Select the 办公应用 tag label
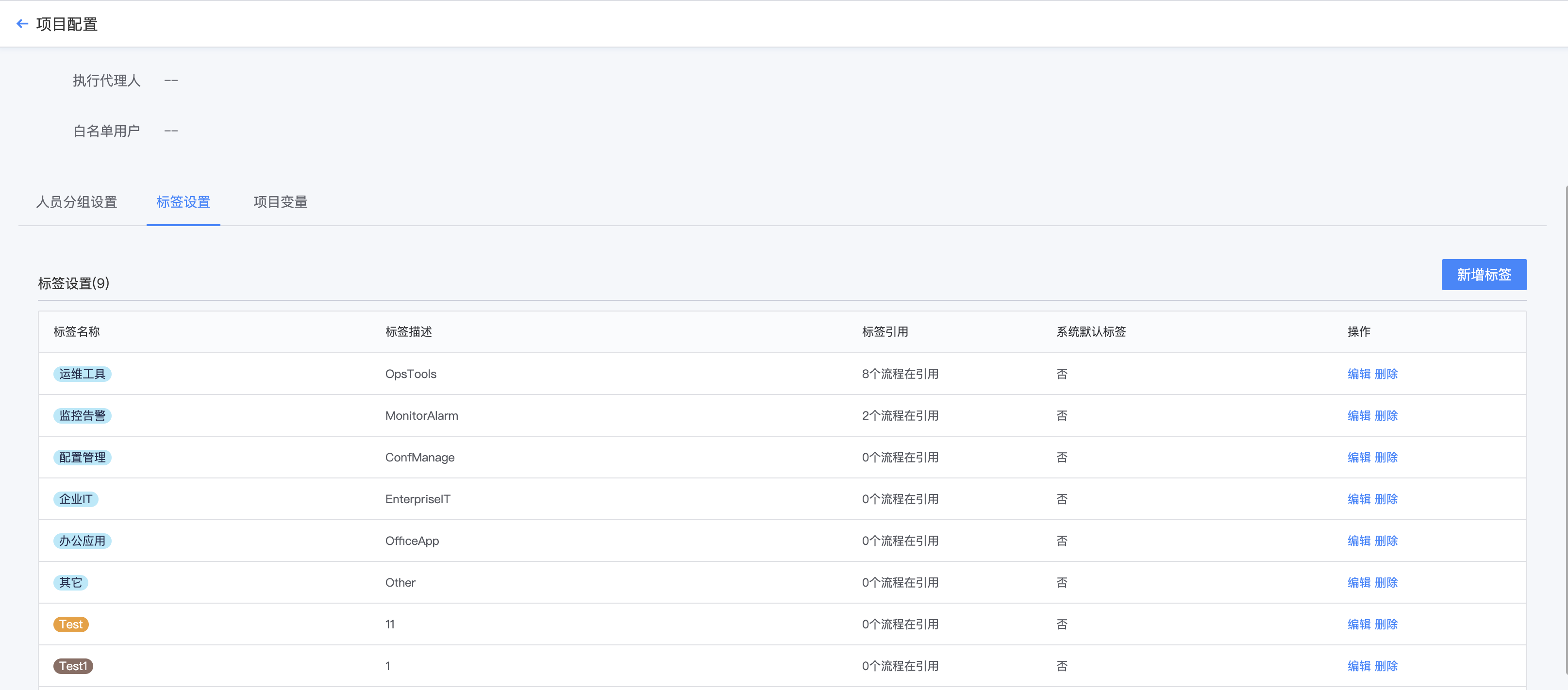The image size is (1568, 690). (82, 541)
